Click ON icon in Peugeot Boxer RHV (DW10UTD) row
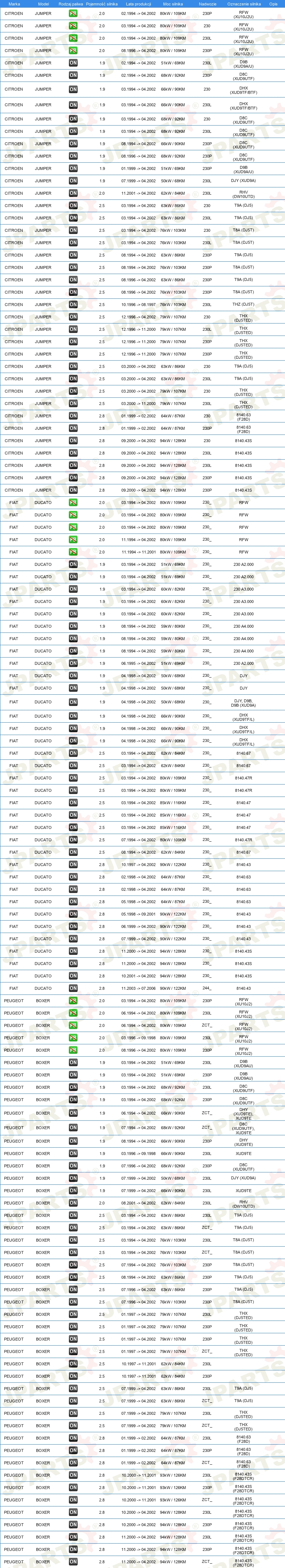Viewport: 285px width, 1568px height. [x=73, y=1203]
